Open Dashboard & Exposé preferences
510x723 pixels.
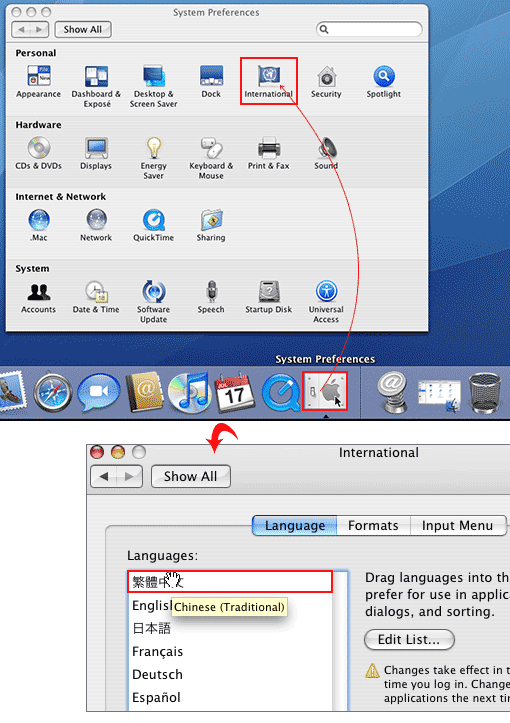point(96,86)
